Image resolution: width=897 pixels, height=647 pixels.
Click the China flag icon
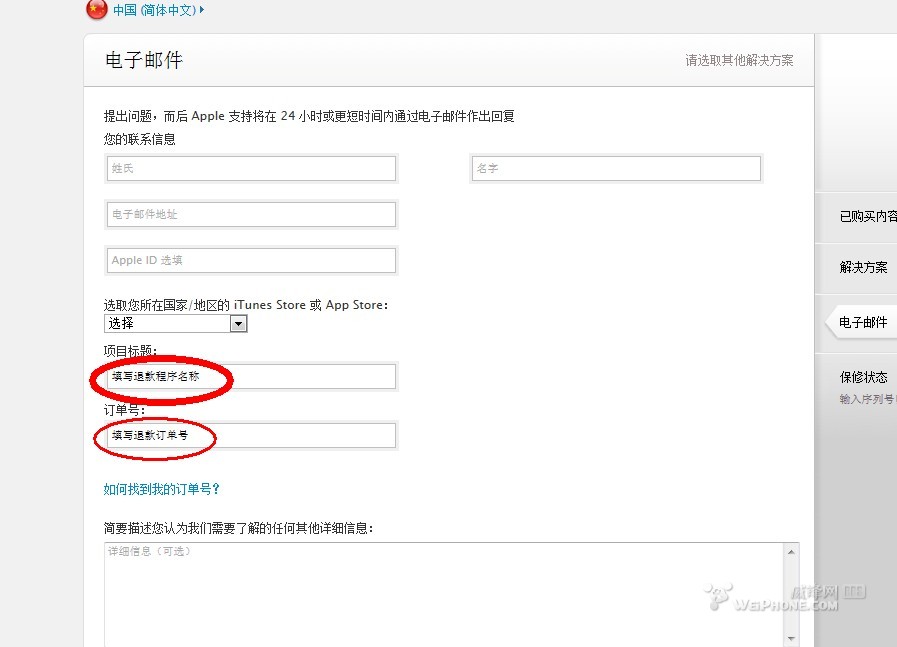point(97,9)
